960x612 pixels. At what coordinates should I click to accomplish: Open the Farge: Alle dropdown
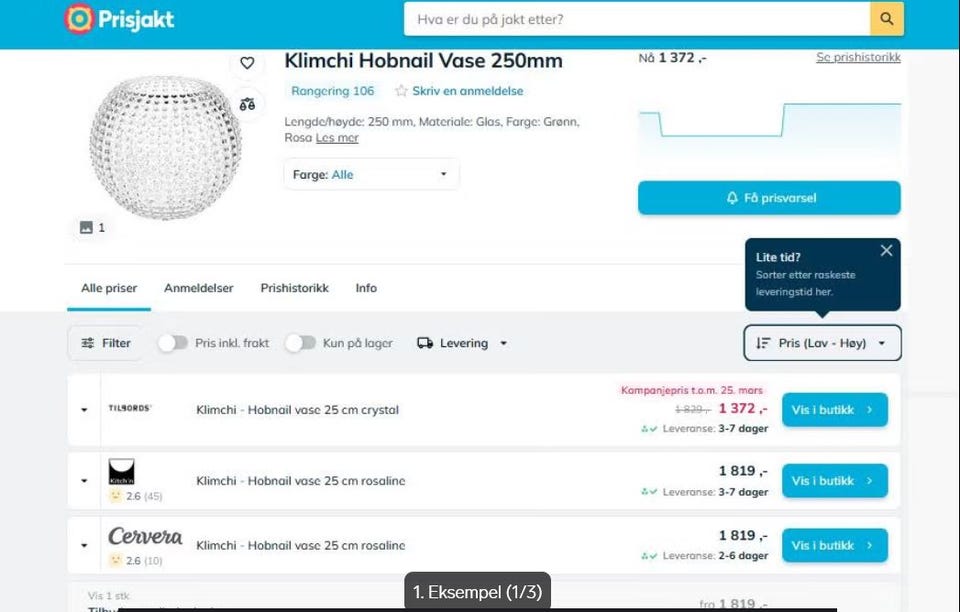[x=372, y=174]
